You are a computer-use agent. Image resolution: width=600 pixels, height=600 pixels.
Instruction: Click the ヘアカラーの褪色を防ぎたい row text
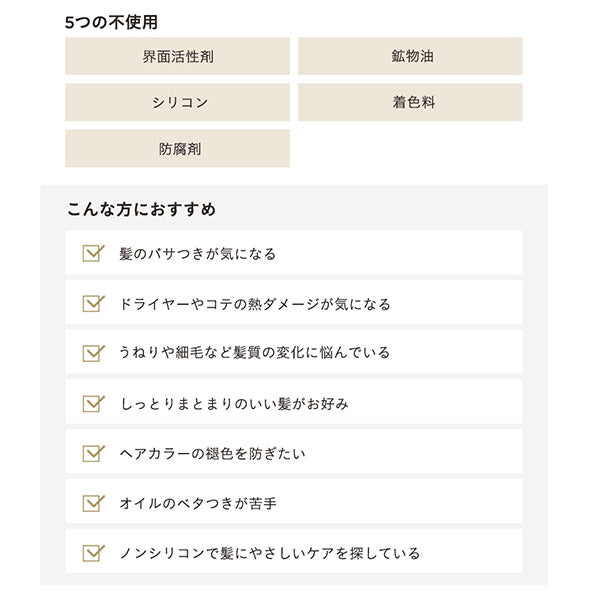click(212, 453)
